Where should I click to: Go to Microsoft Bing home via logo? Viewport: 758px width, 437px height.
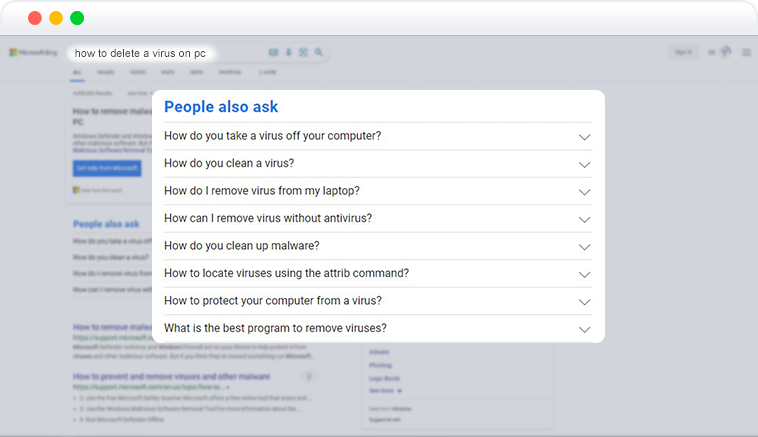pos(33,52)
